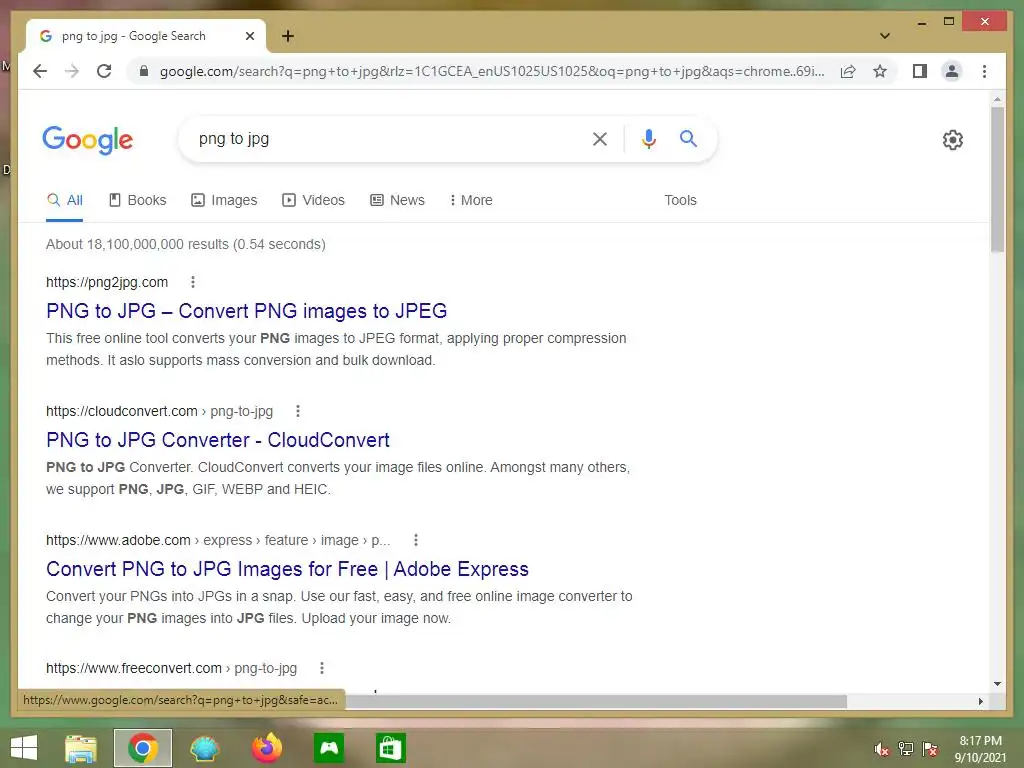Screen dimensions: 1024x768
Task: Go back to the previous page
Action: pyautogui.click(x=40, y=71)
